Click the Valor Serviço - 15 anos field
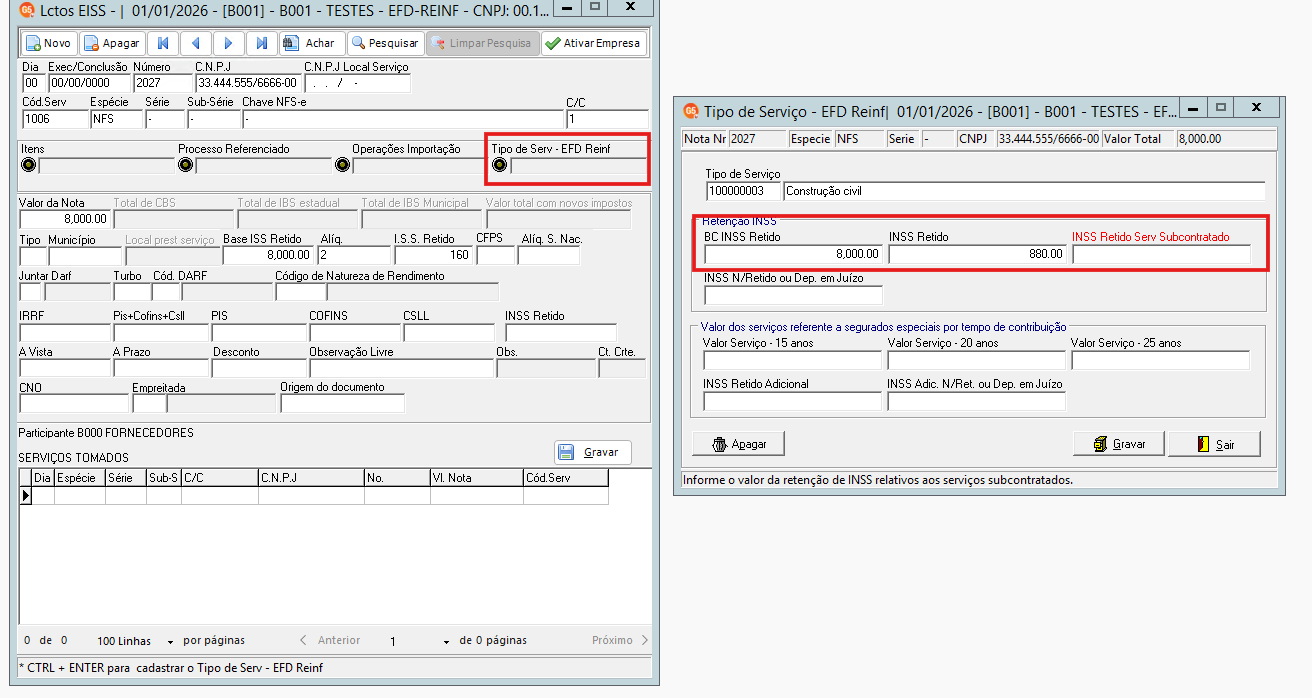 793,360
